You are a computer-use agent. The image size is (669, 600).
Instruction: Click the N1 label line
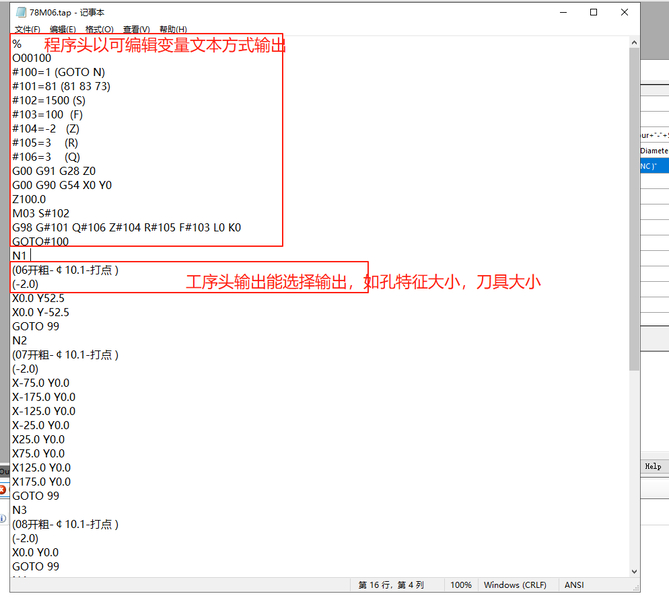tap(19, 255)
